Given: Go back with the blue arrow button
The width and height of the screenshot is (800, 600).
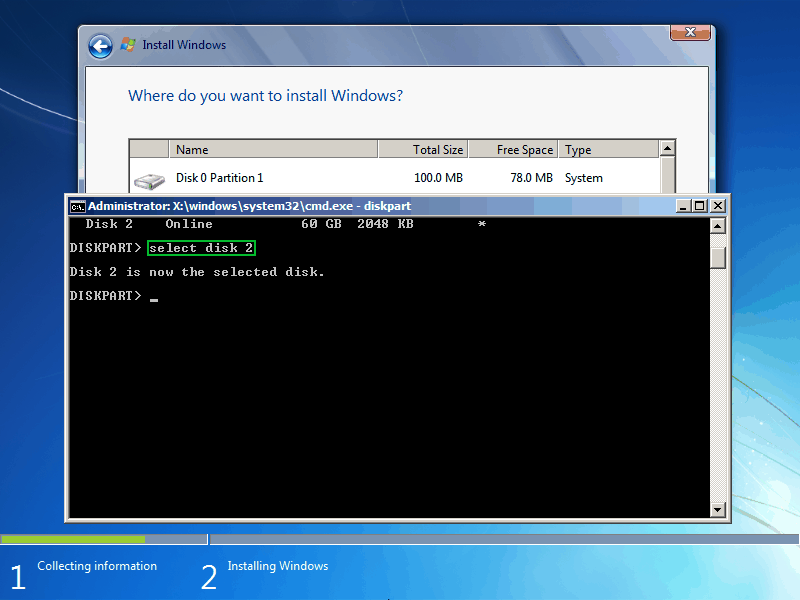Looking at the screenshot, I should [x=101, y=46].
